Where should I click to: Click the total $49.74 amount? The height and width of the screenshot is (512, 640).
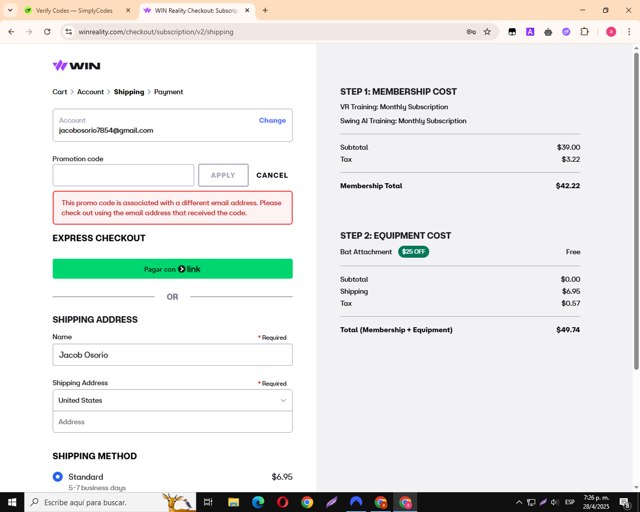[568, 329]
